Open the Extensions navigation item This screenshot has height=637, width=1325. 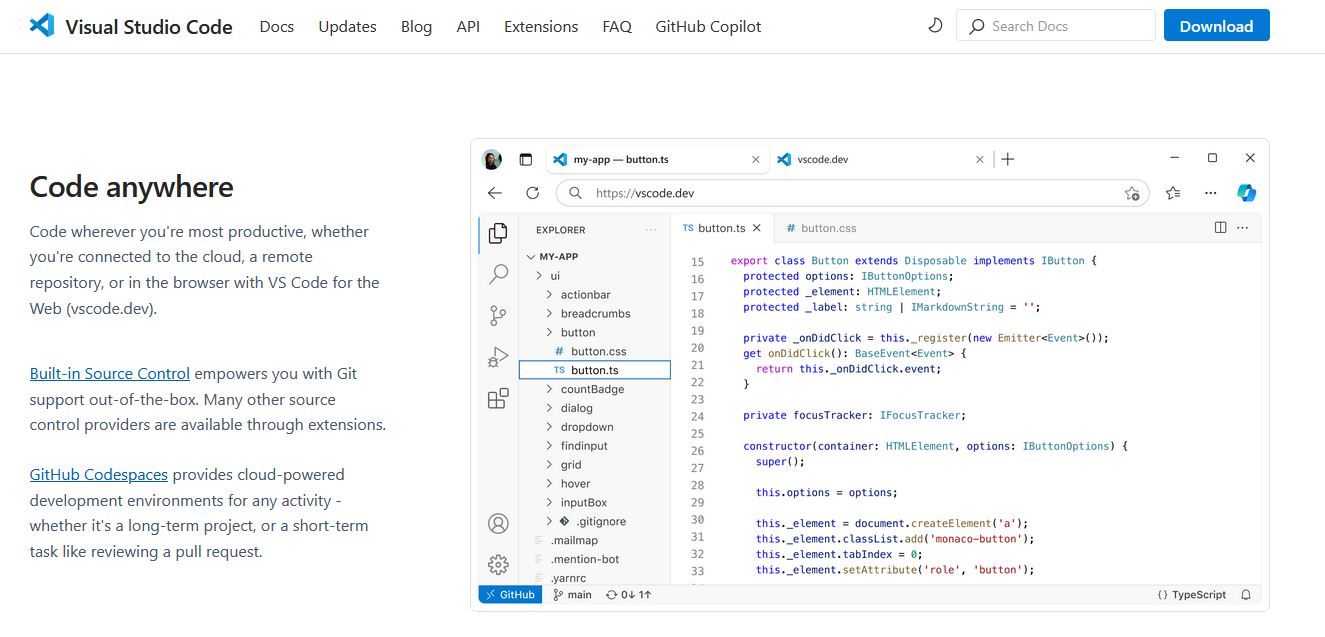[541, 27]
